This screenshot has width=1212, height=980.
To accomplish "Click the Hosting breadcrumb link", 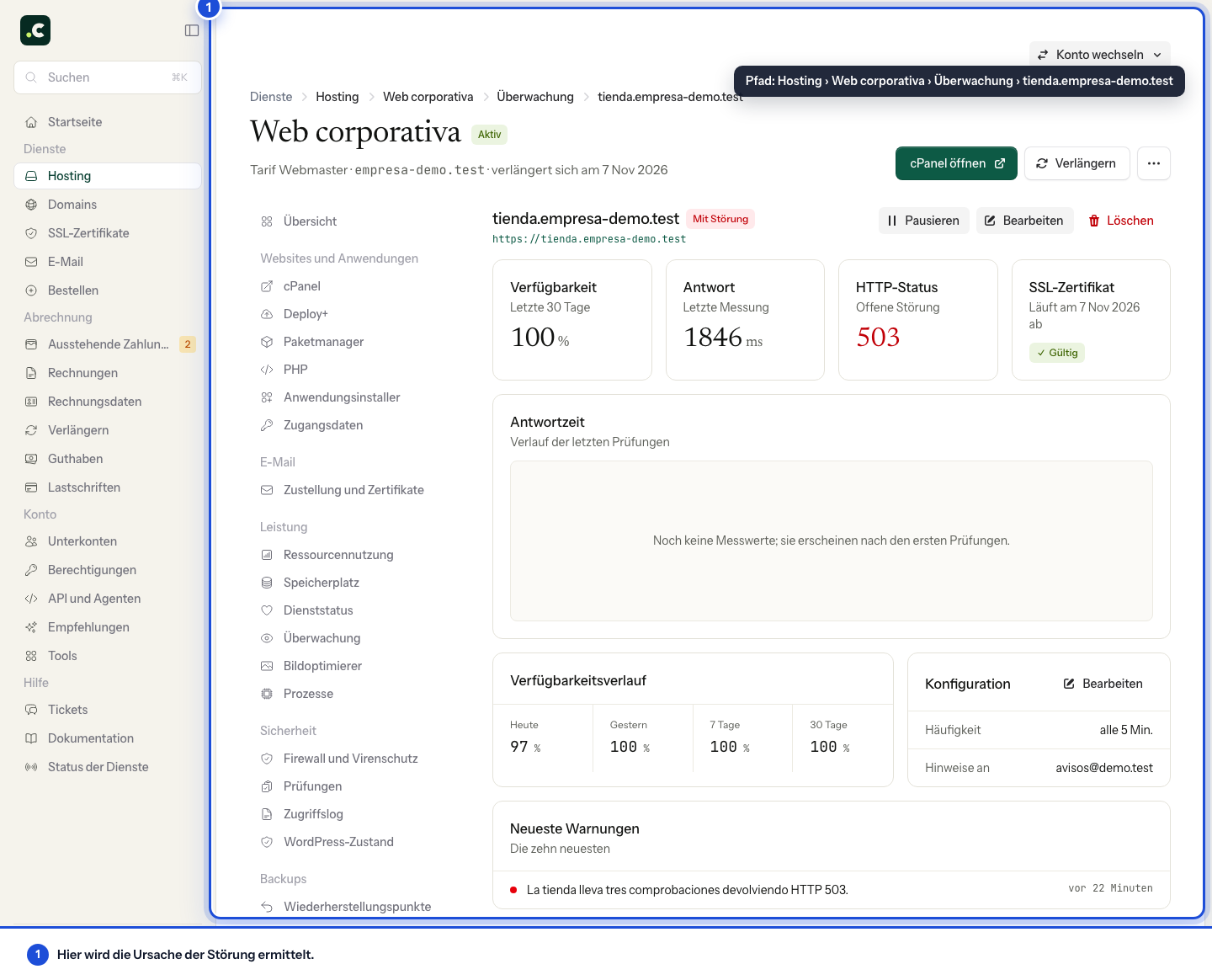I will pos(338,97).
